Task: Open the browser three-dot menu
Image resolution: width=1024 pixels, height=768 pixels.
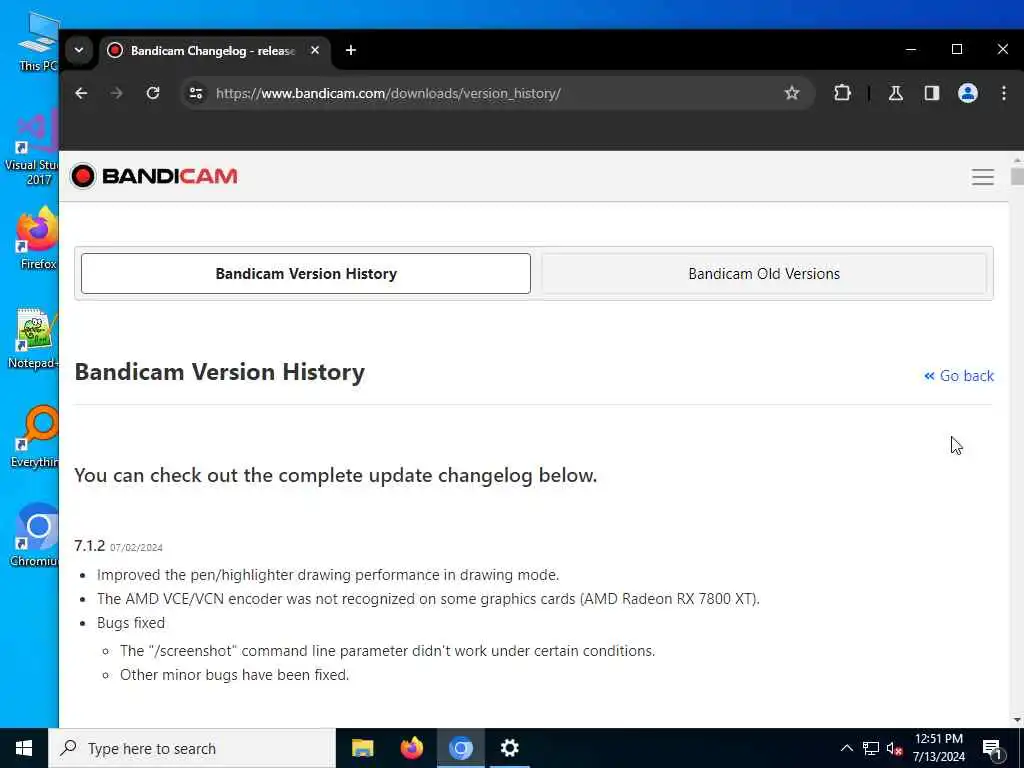Action: pyautogui.click(x=1004, y=93)
